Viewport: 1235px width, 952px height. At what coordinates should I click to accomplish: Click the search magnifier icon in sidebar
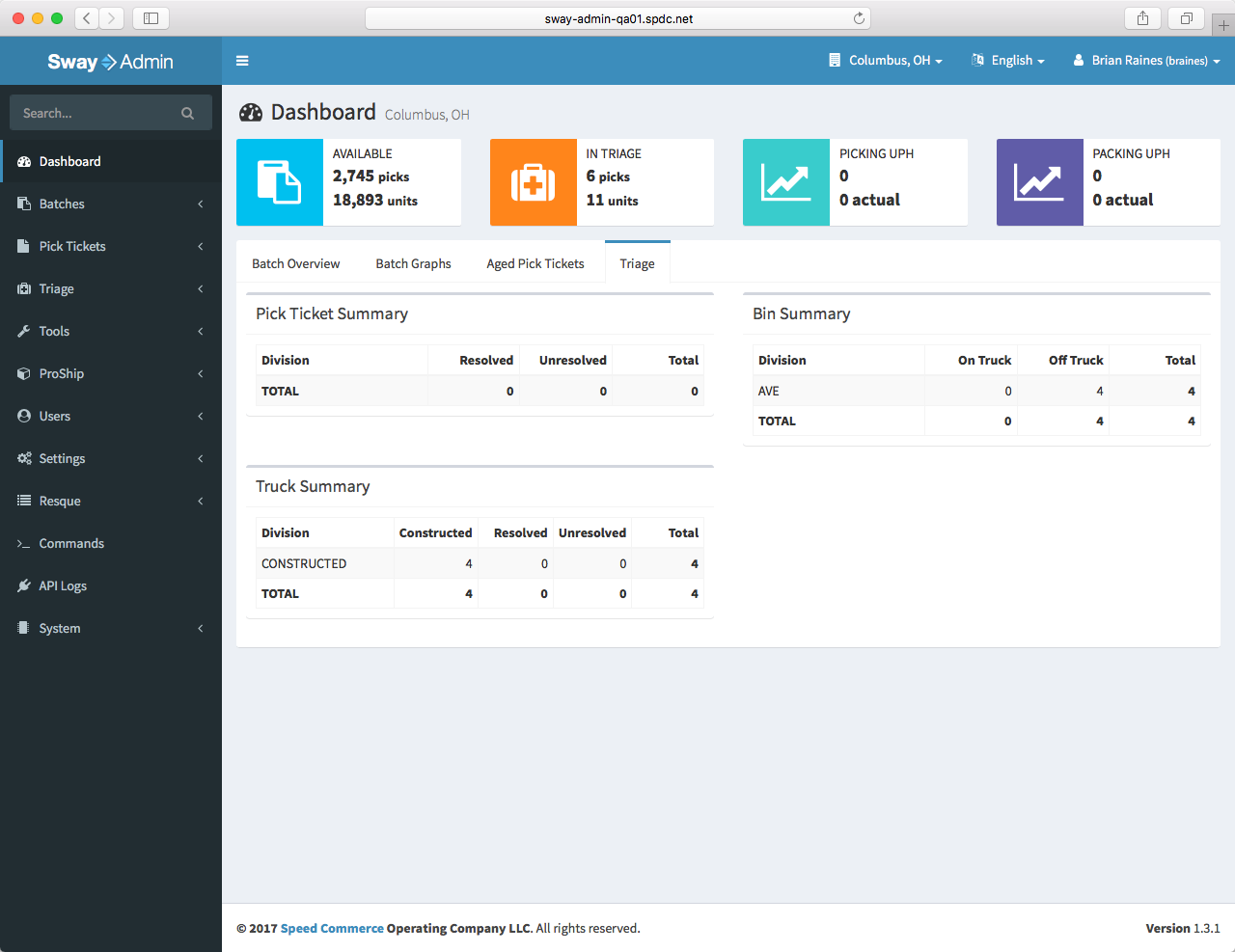(187, 113)
